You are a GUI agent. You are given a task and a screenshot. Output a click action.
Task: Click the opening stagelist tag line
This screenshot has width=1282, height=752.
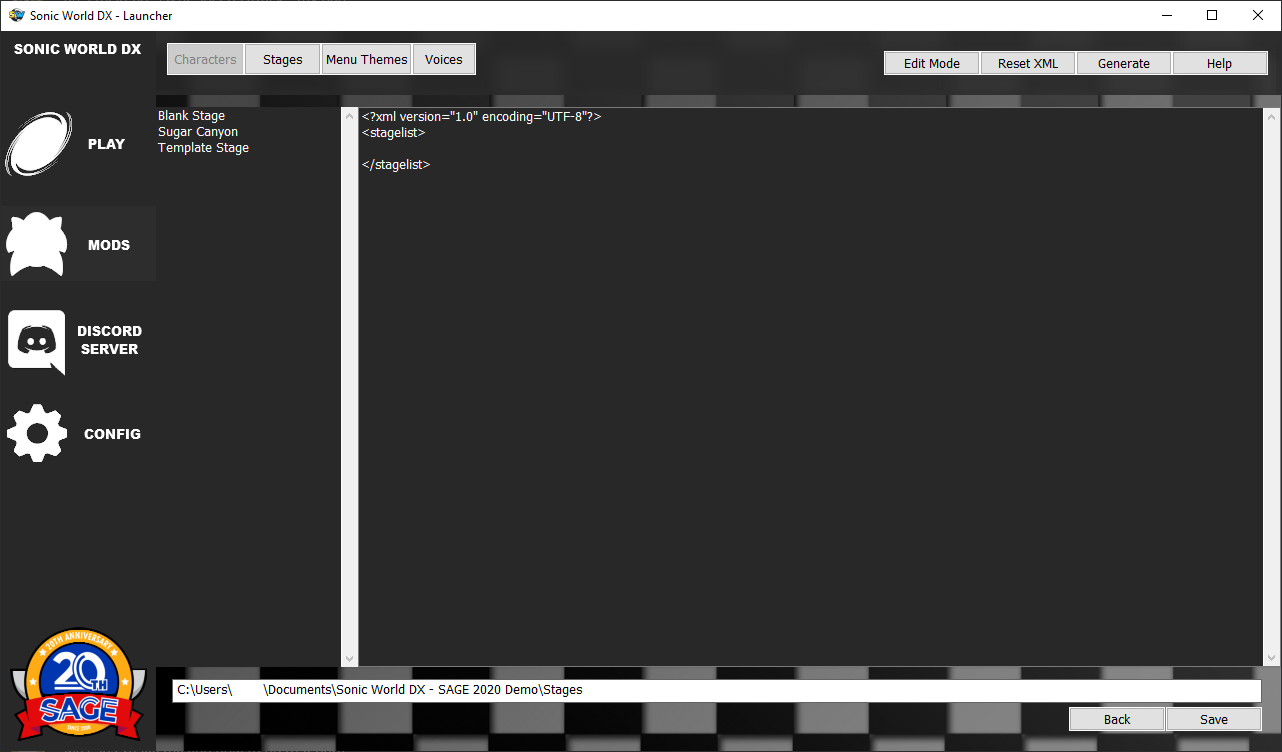click(x=394, y=132)
